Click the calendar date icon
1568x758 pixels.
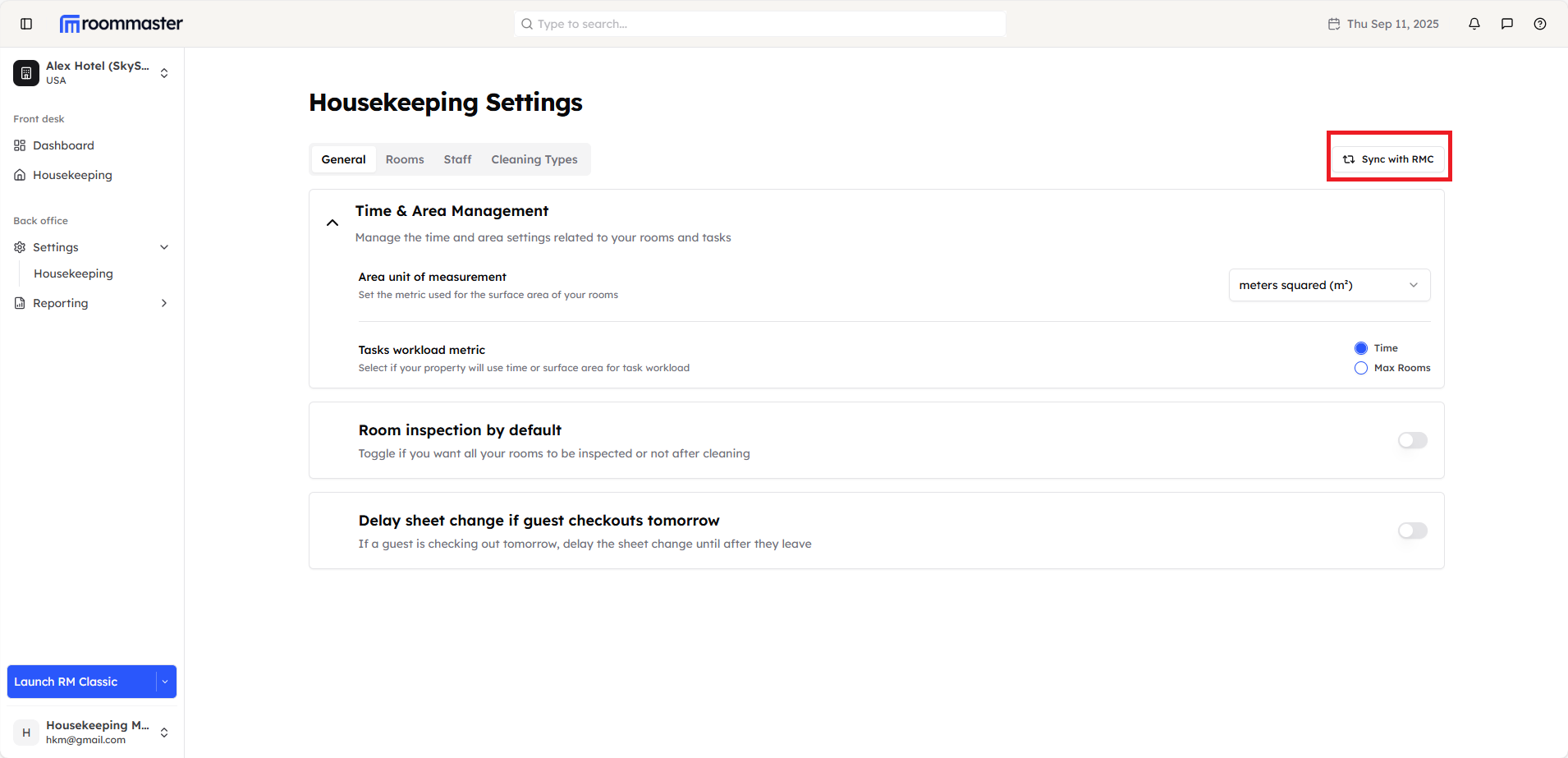point(1334,24)
